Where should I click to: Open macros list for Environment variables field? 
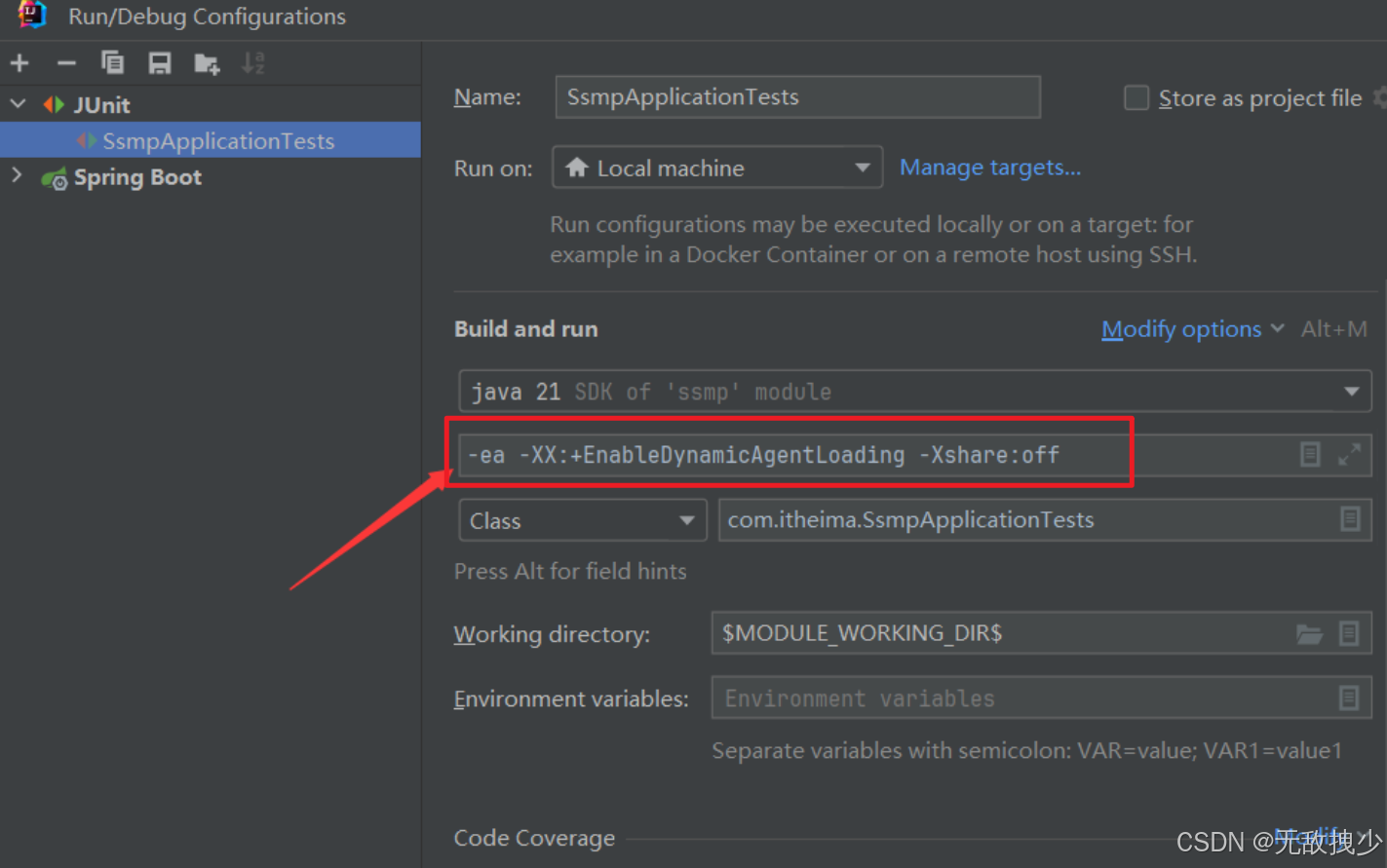tap(1350, 698)
